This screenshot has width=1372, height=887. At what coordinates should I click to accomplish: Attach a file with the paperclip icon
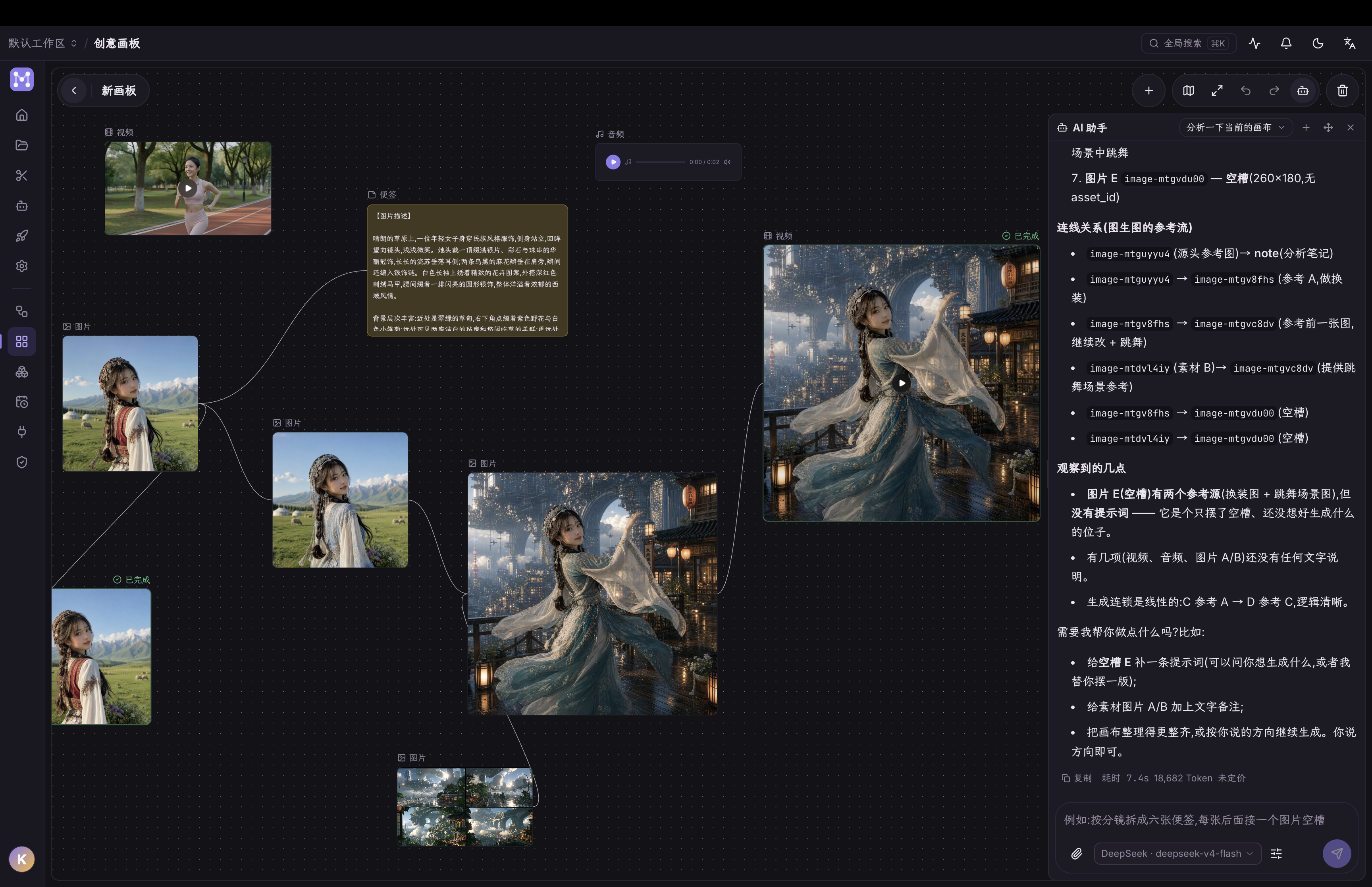pos(1077,854)
